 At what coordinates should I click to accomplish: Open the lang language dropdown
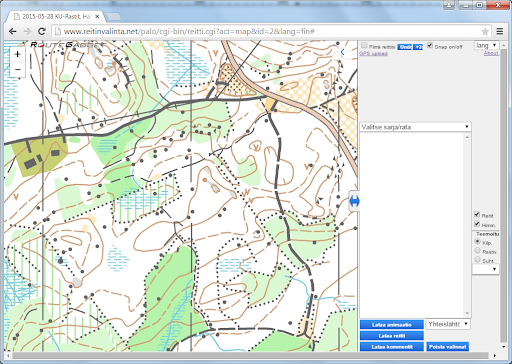pyautogui.click(x=486, y=45)
